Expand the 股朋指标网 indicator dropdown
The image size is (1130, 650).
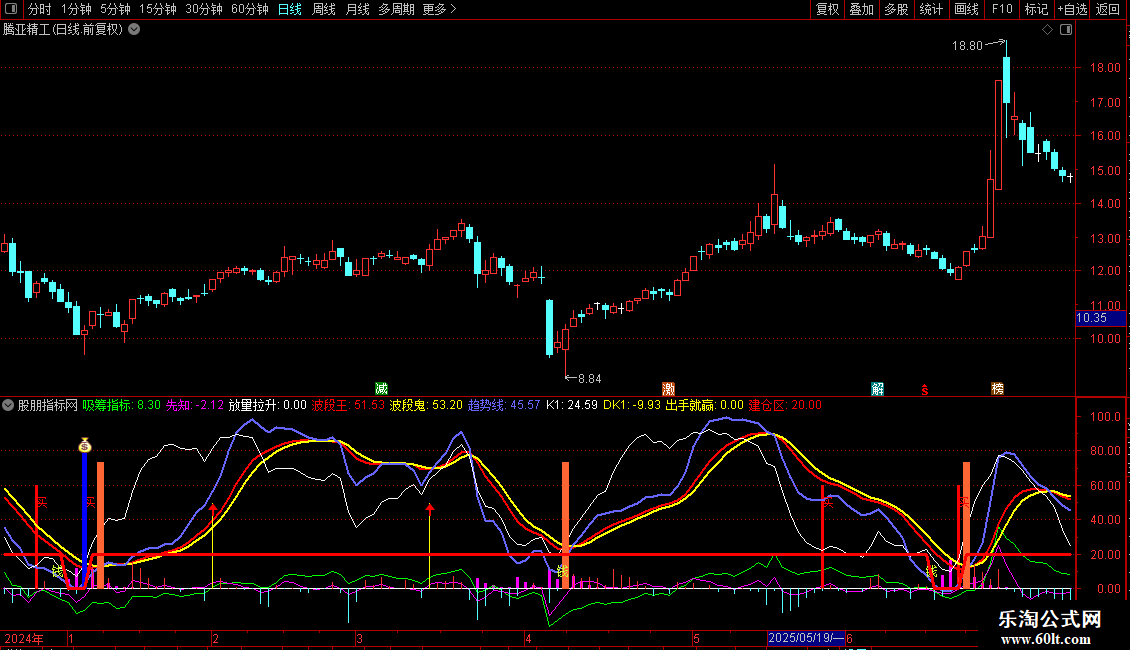click(x=8, y=405)
